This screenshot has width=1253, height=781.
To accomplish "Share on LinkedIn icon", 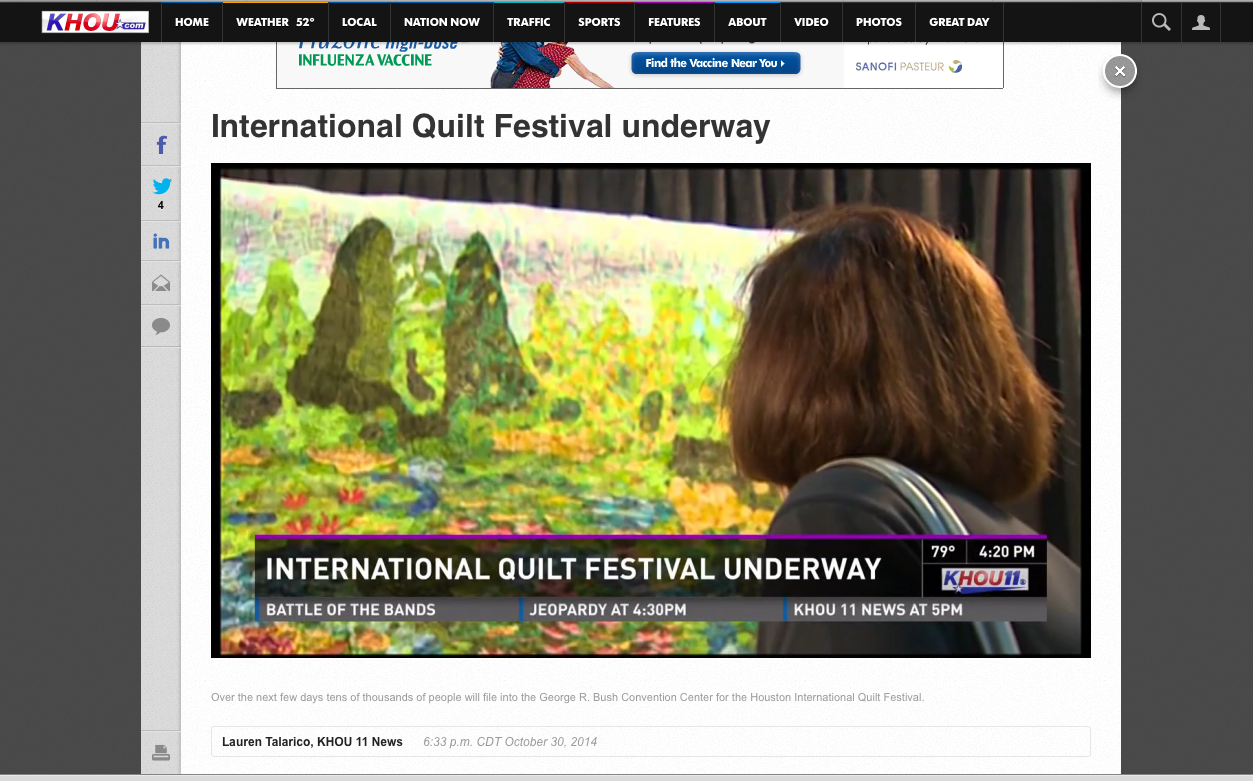I will point(161,241).
